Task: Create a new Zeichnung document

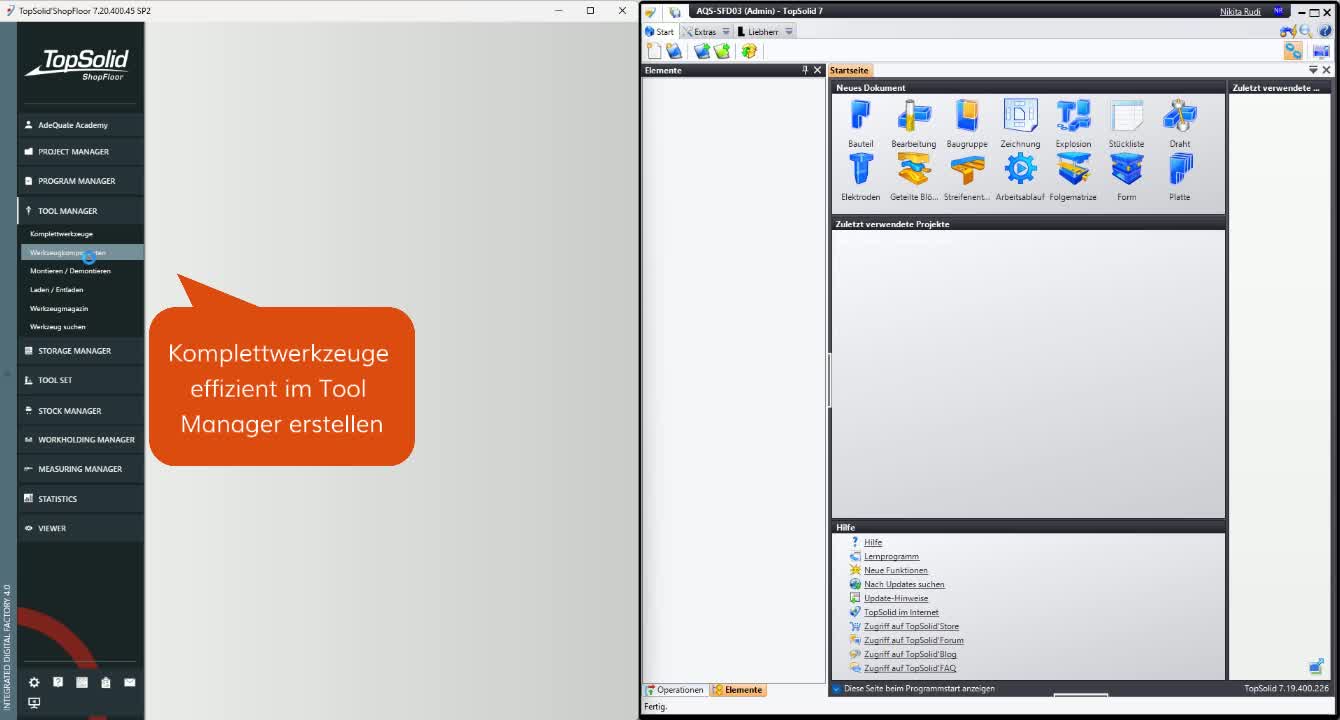Action: [x=1020, y=124]
